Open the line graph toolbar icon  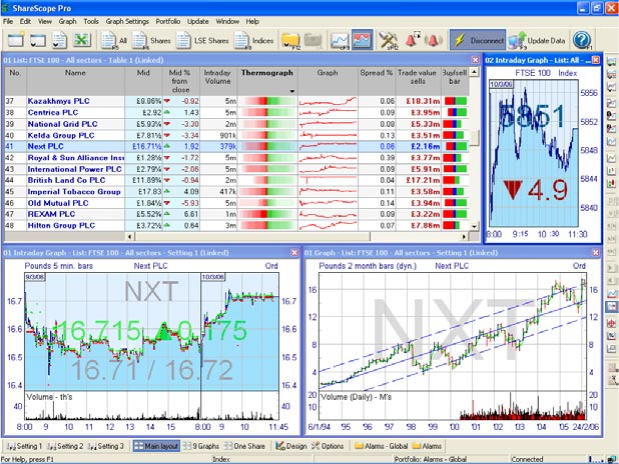coord(340,40)
